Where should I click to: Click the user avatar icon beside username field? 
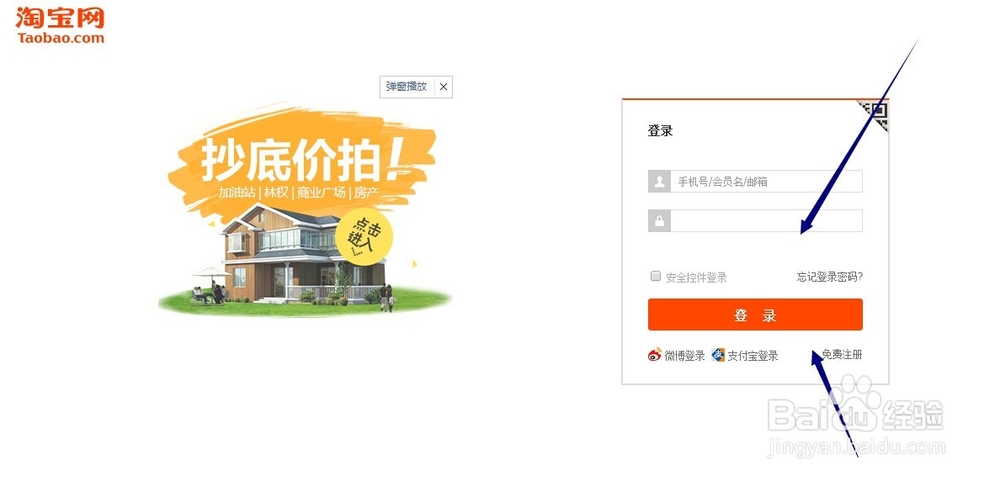[x=659, y=182]
